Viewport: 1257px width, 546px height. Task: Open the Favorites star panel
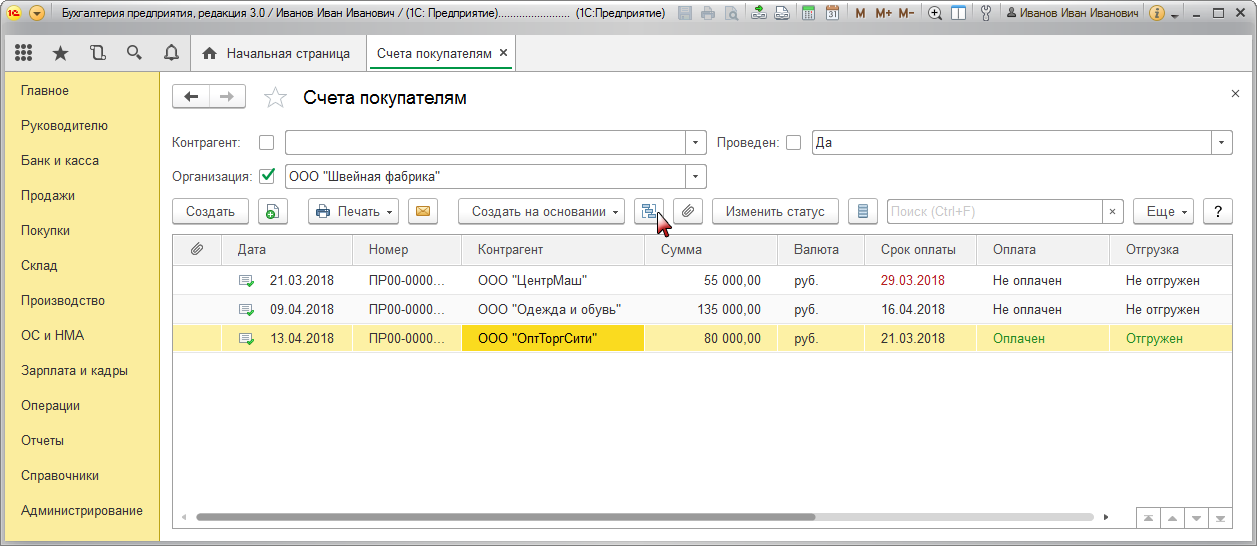click(x=60, y=53)
